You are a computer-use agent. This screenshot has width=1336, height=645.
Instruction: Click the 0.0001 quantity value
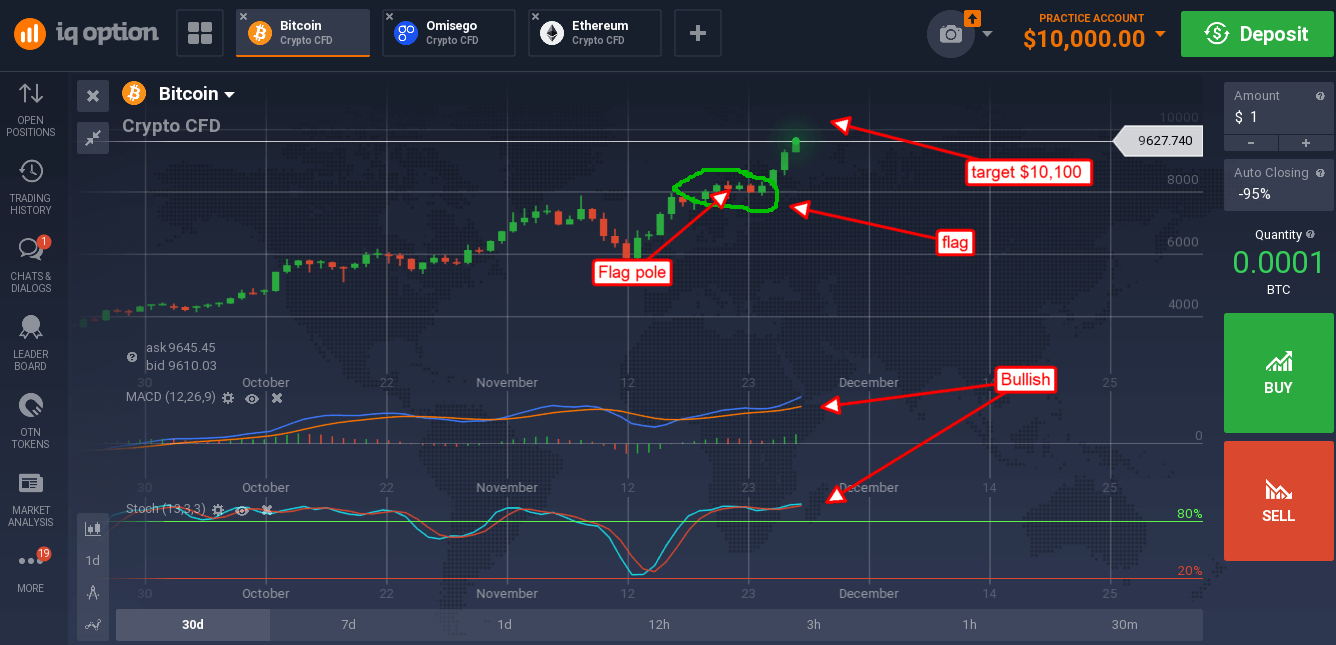pyautogui.click(x=1278, y=262)
